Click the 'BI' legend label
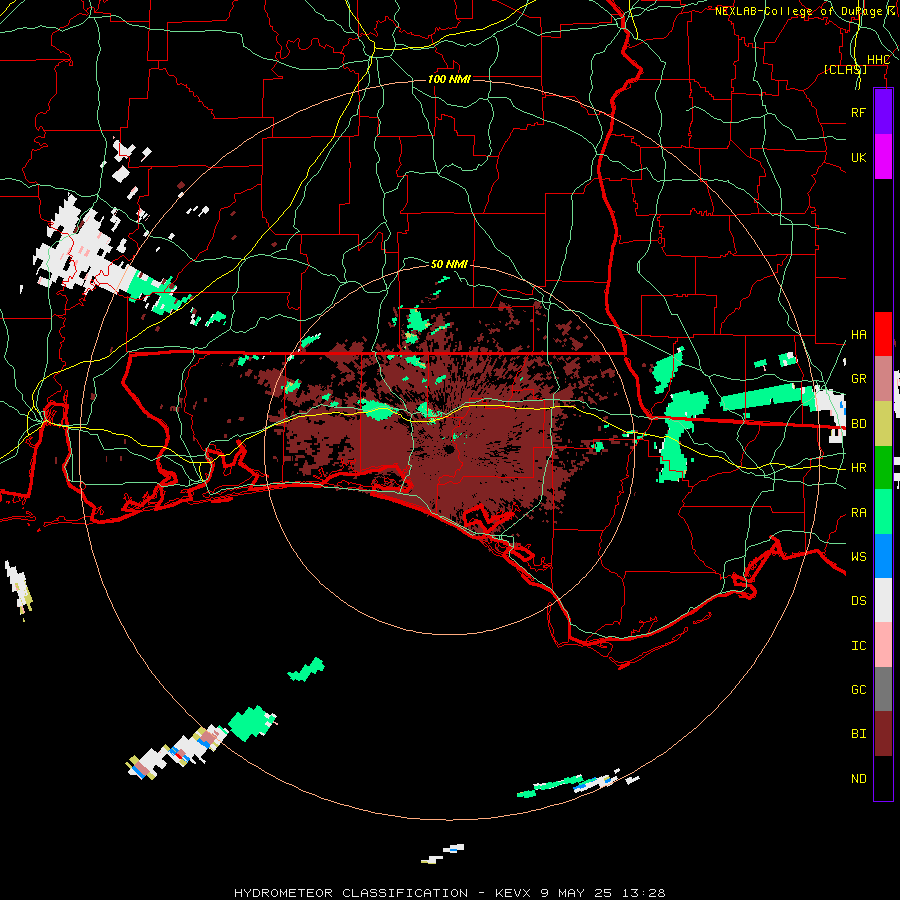The image size is (900, 900). tap(858, 734)
